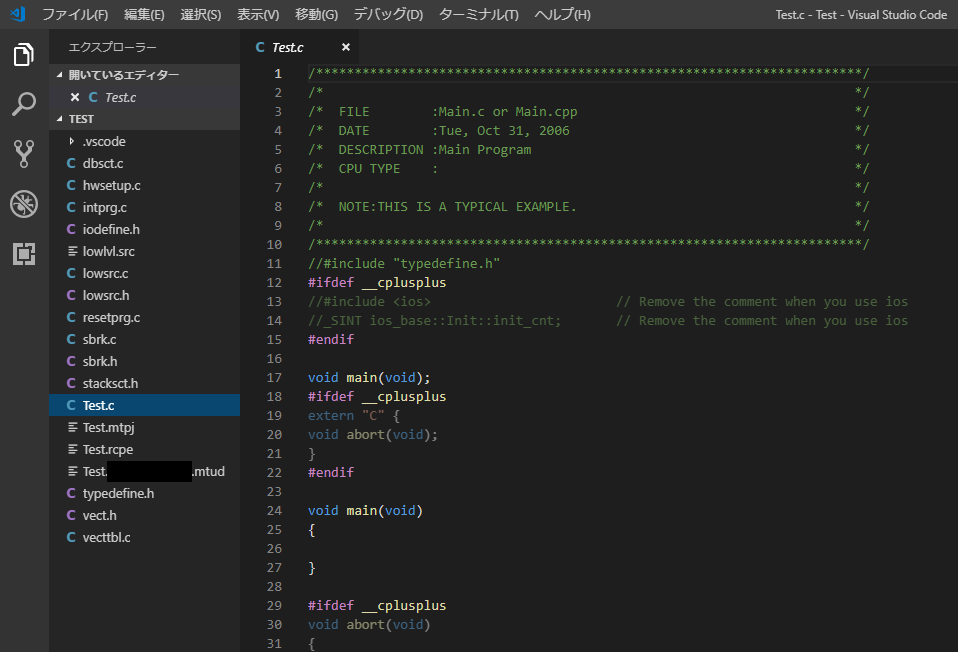Click the エクスプローラー panel title

(x=112, y=47)
